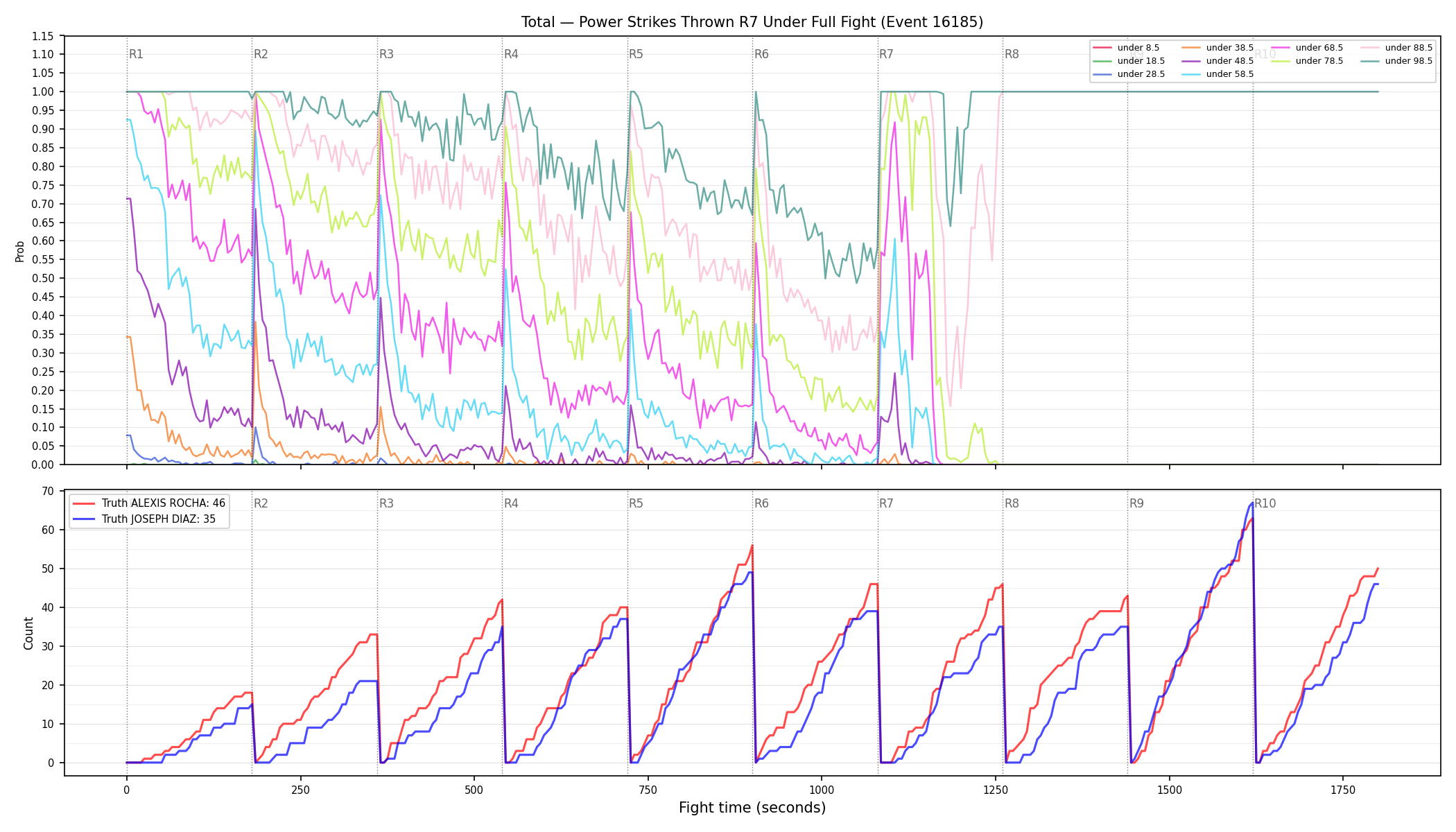Click the R1 round marker in probability chart

click(x=136, y=54)
